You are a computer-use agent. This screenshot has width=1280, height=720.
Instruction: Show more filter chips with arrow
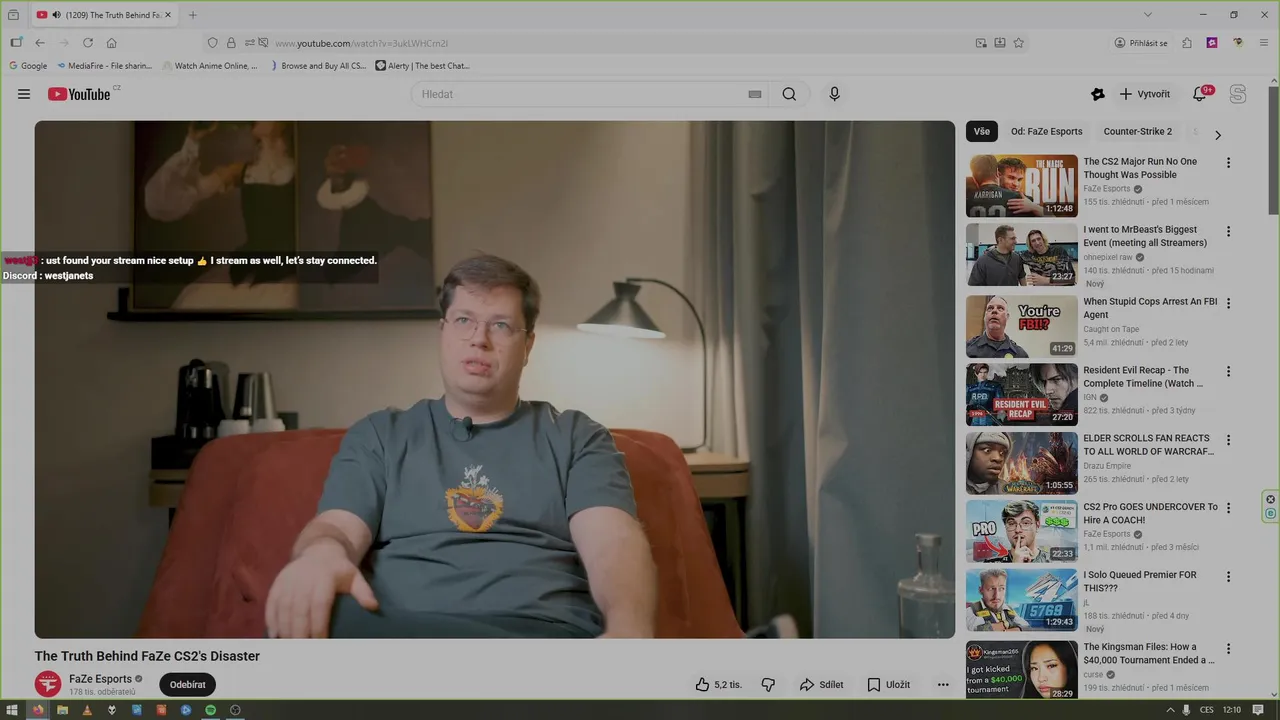click(1217, 134)
